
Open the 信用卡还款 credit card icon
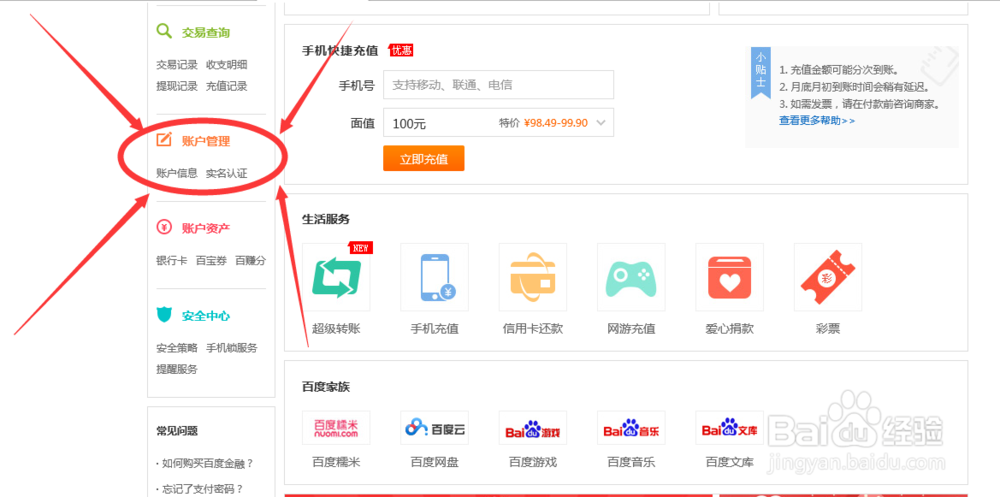tap(533, 278)
